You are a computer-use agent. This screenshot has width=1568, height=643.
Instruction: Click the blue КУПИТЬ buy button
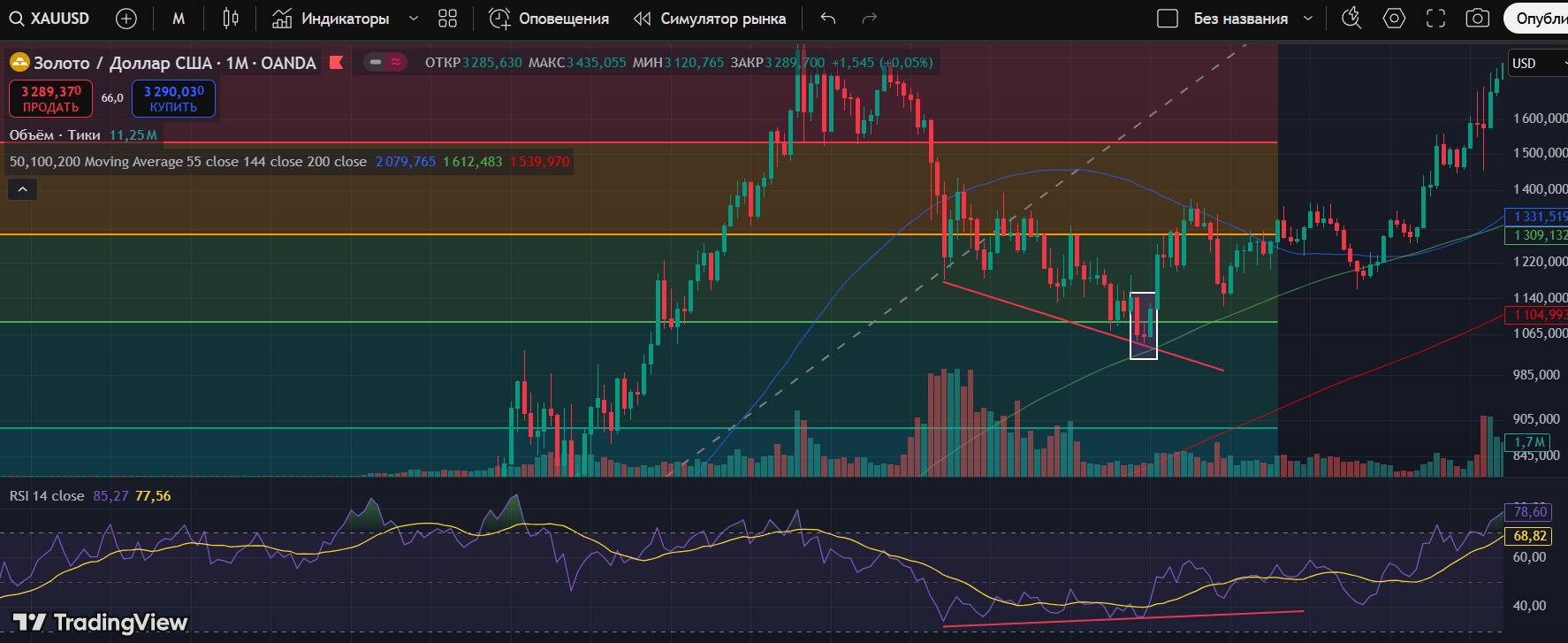(173, 99)
